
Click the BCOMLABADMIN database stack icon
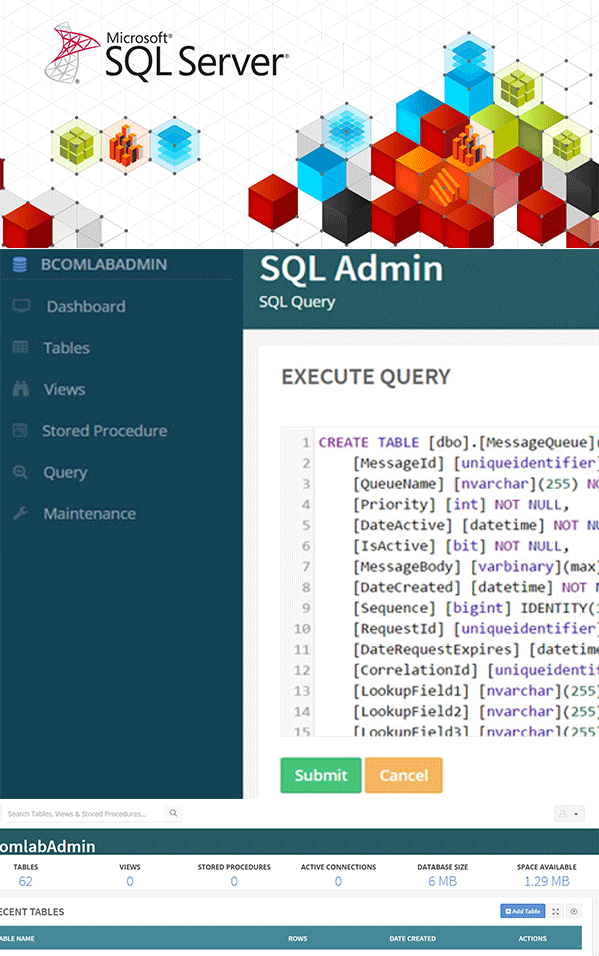tap(20, 265)
